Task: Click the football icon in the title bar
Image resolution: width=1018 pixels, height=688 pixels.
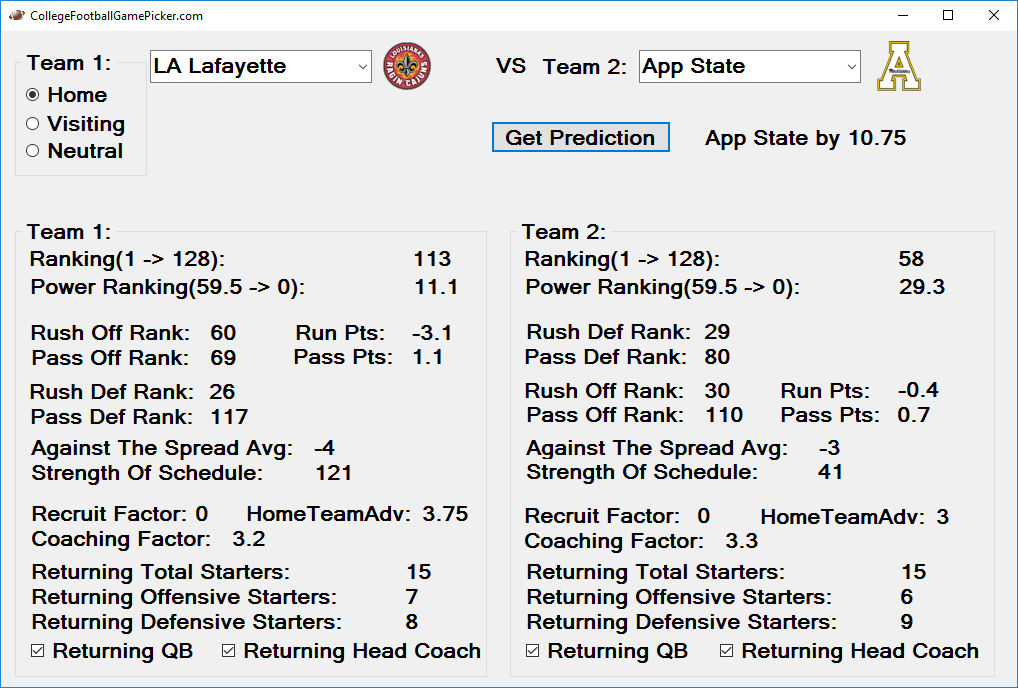Action: point(16,16)
